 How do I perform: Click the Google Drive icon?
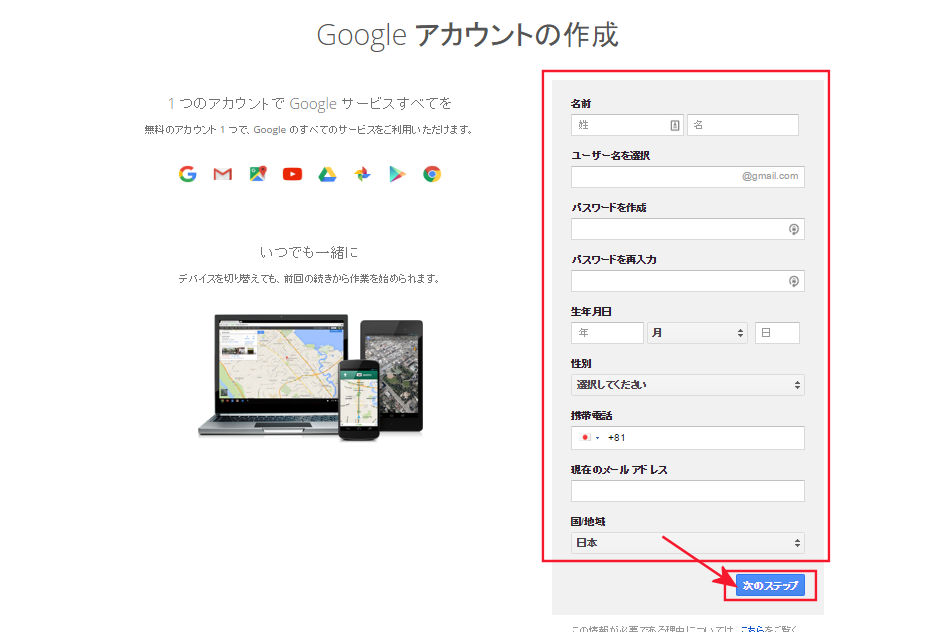pyautogui.click(x=327, y=174)
